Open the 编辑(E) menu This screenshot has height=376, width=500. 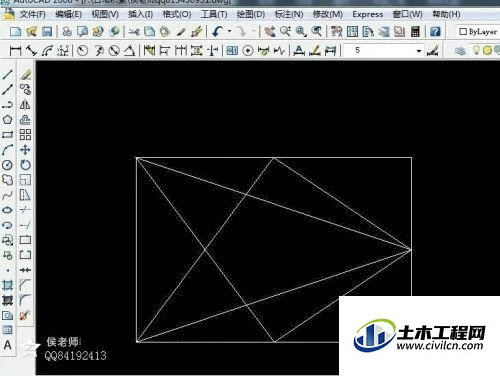[68, 14]
